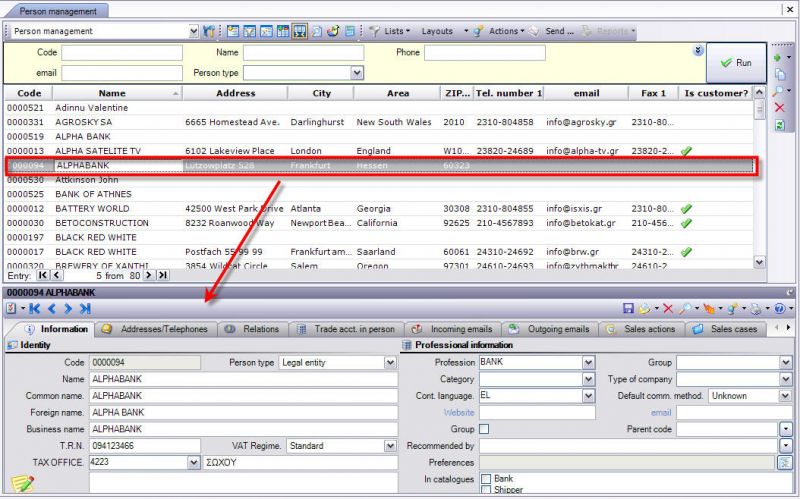This screenshot has height=499, width=800.
Task: Open the Sales actions tab
Action: [642, 329]
